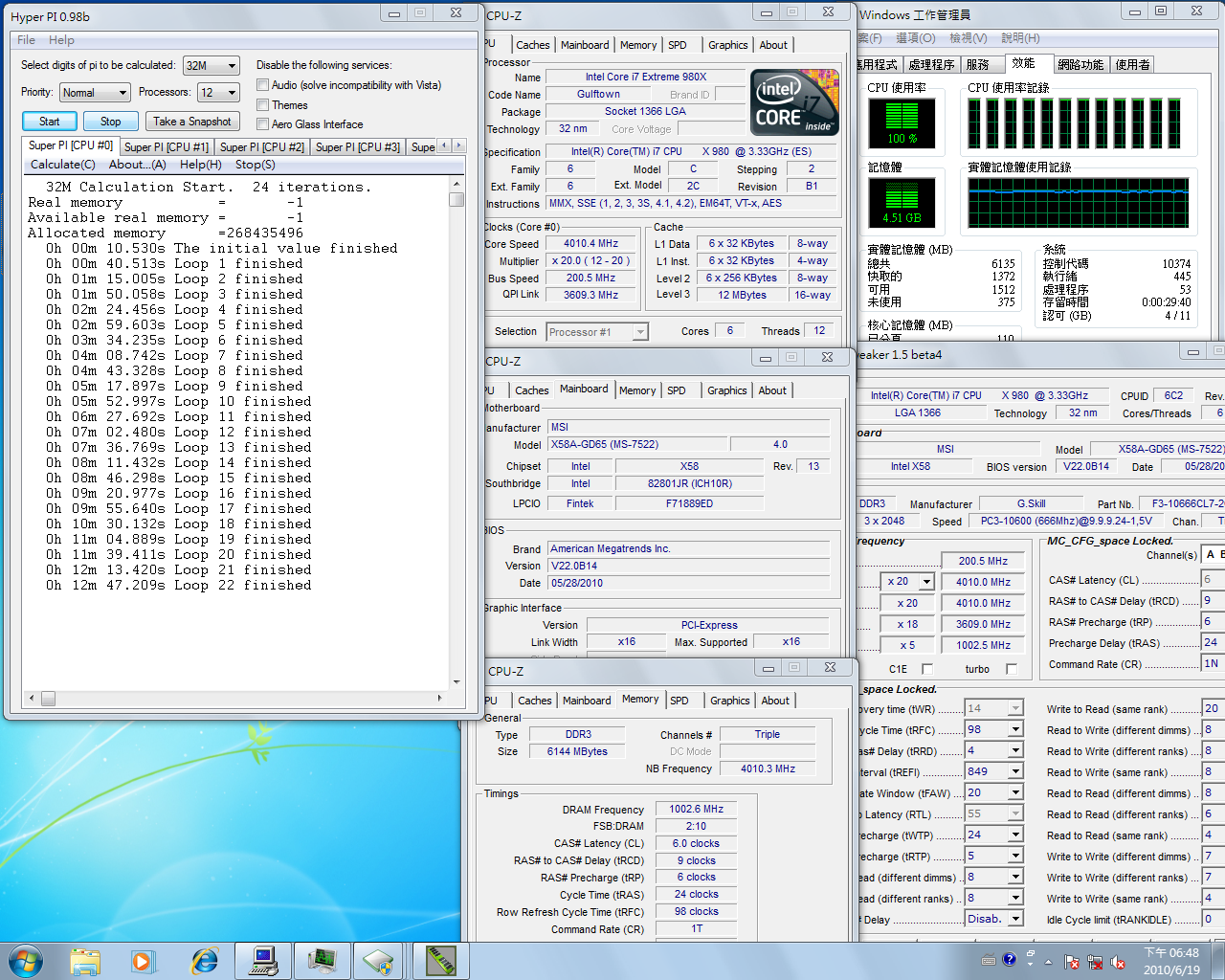1225x980 pixels.
Task: Open Internet Explorer from the taskbar
Action: (x=205, y=961)
